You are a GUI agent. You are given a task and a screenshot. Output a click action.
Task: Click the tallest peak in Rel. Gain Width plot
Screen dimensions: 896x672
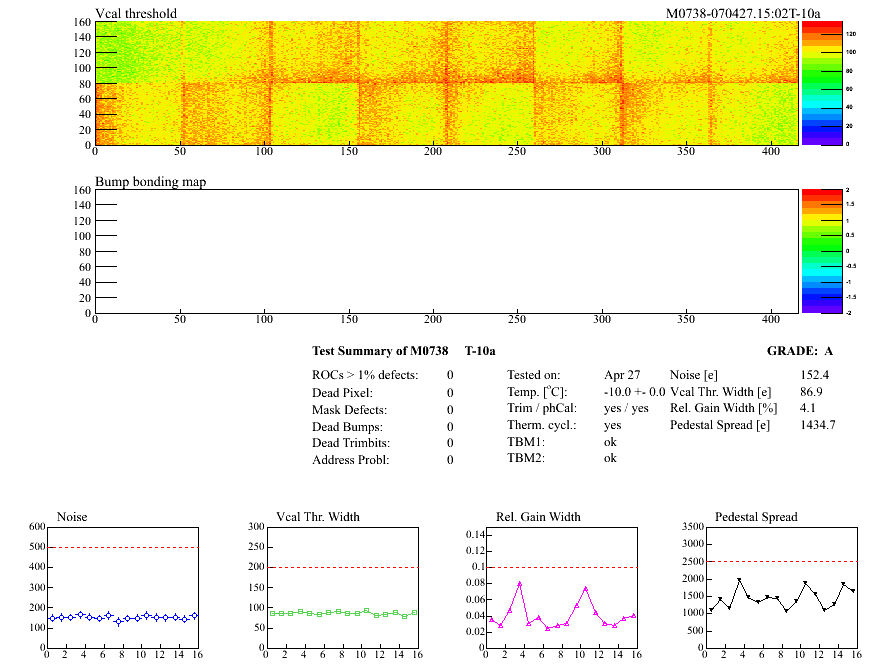coord(520,583)
